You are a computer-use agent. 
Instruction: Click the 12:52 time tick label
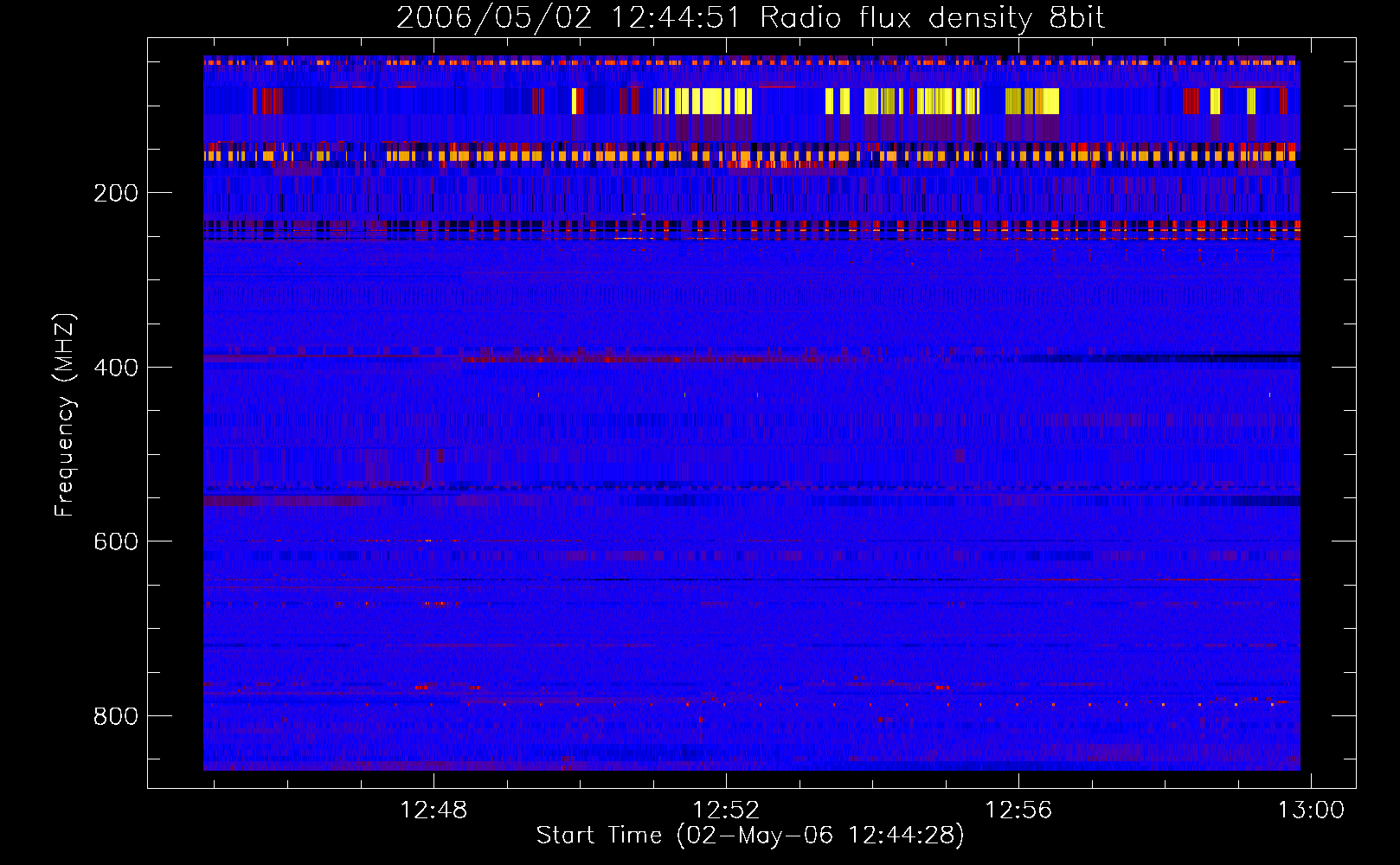coord(726,811)
